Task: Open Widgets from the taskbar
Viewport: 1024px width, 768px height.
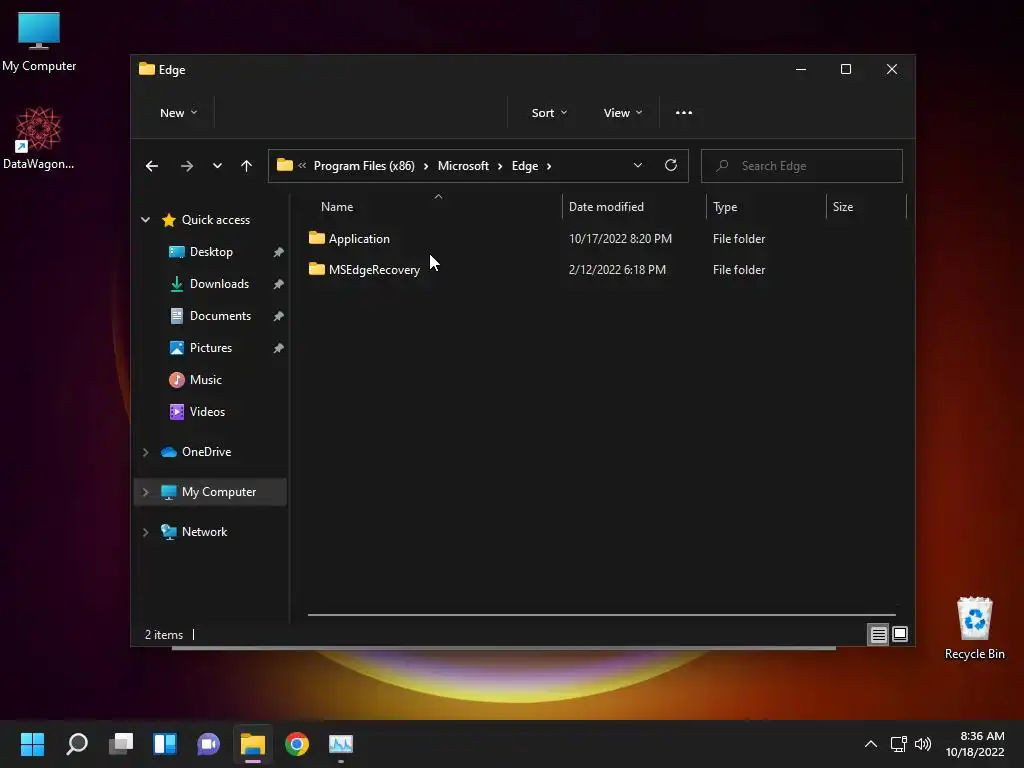Action: [165, 744]
